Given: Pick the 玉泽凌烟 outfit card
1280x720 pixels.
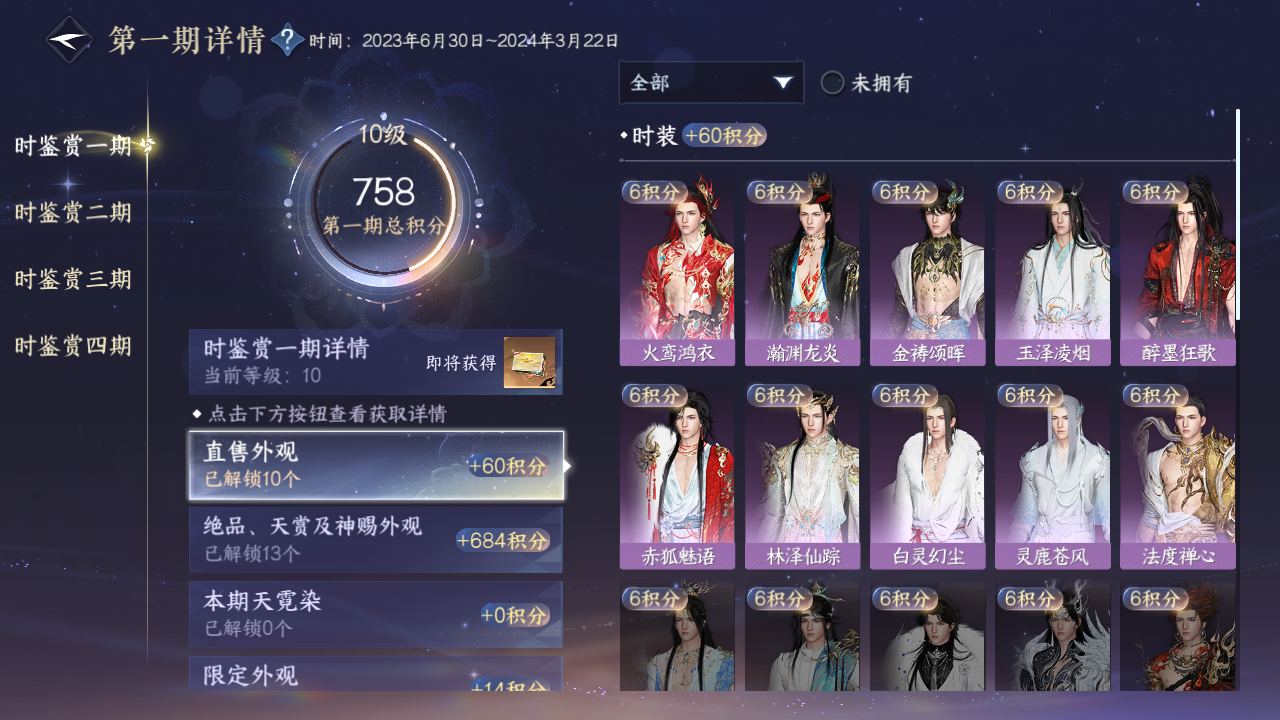Looking at the screenshot, I should pyautogui.click(x=1052, y=272).
